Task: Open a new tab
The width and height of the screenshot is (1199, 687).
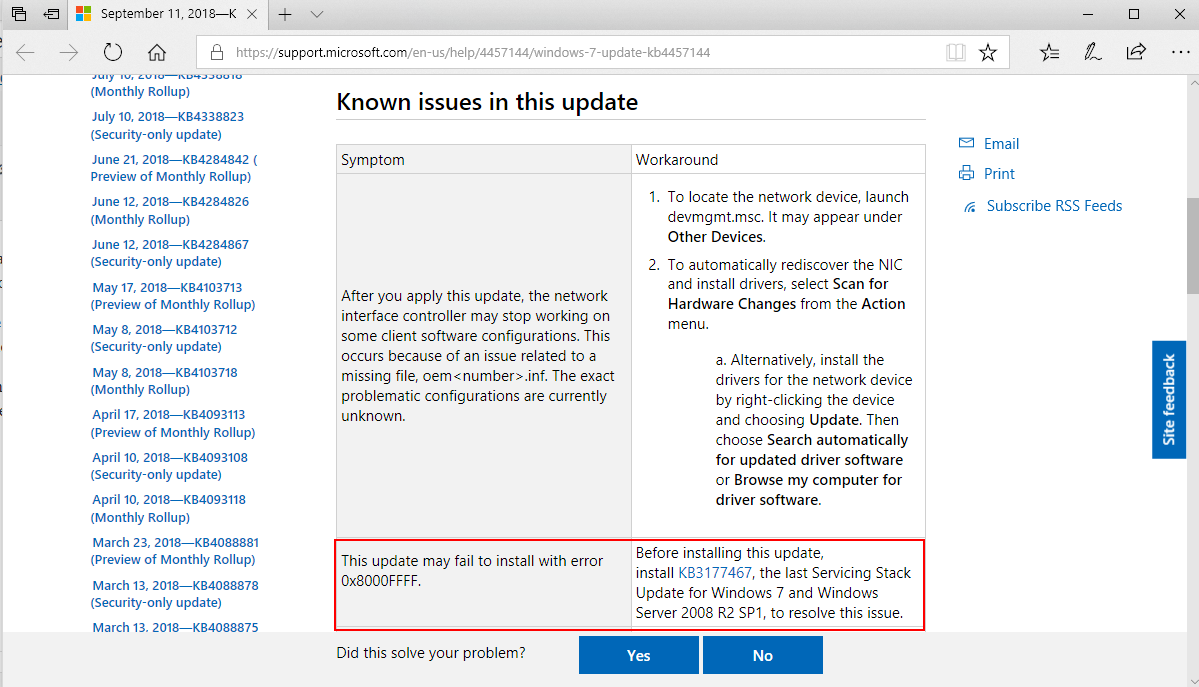Action: (285, 14)
